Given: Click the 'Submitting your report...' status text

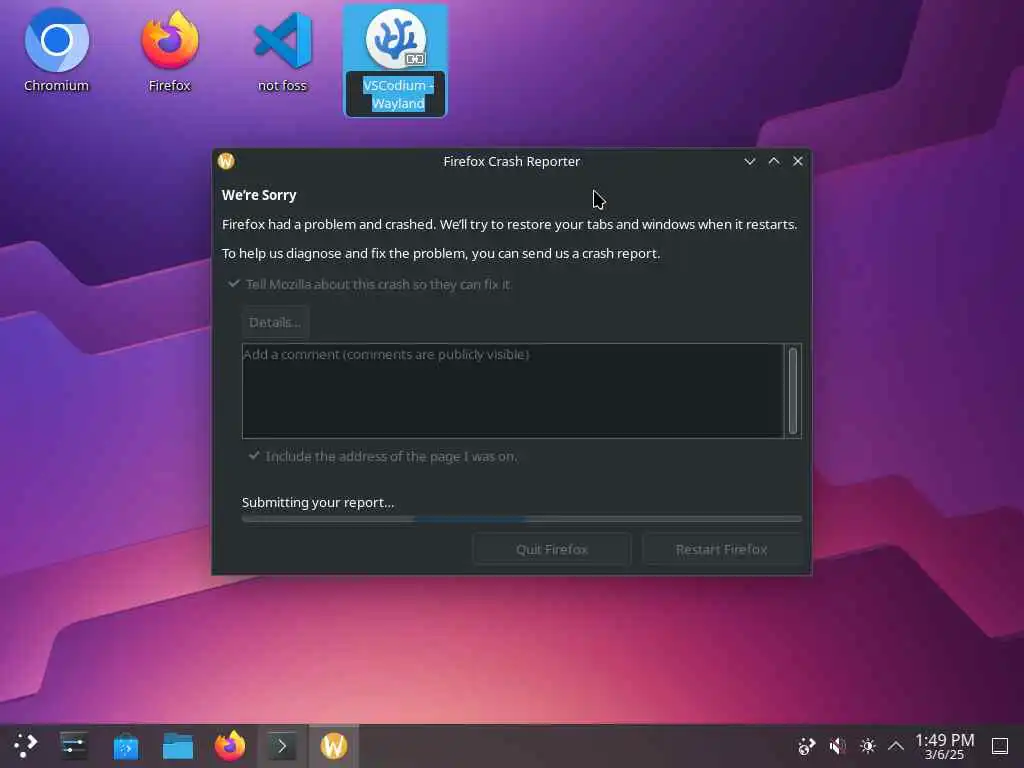Looking at the screenshot, I should click(318, 502).
